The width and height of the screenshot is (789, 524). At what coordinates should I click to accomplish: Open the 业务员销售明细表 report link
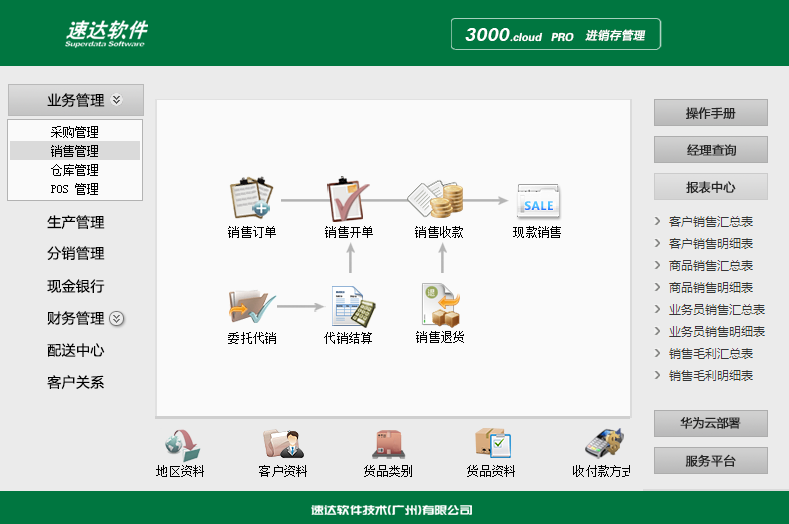(717, 331)
